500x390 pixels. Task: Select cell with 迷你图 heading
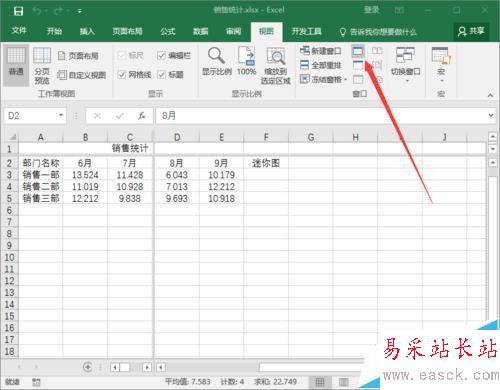pos(266,163)
